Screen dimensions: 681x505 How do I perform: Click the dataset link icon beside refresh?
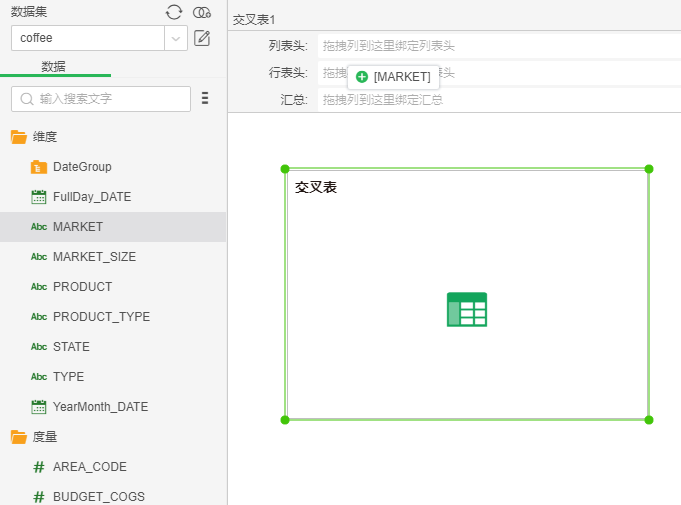202,12
